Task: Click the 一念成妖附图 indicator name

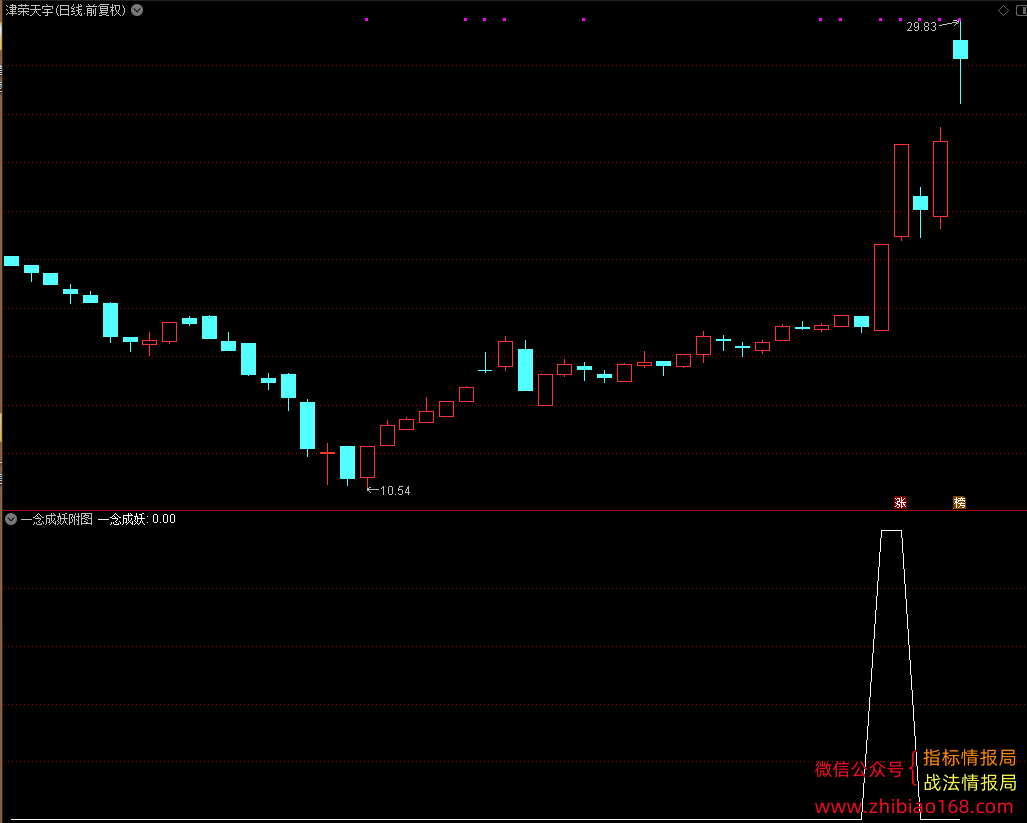Action: pyautogui.click(x=57, y=519)
